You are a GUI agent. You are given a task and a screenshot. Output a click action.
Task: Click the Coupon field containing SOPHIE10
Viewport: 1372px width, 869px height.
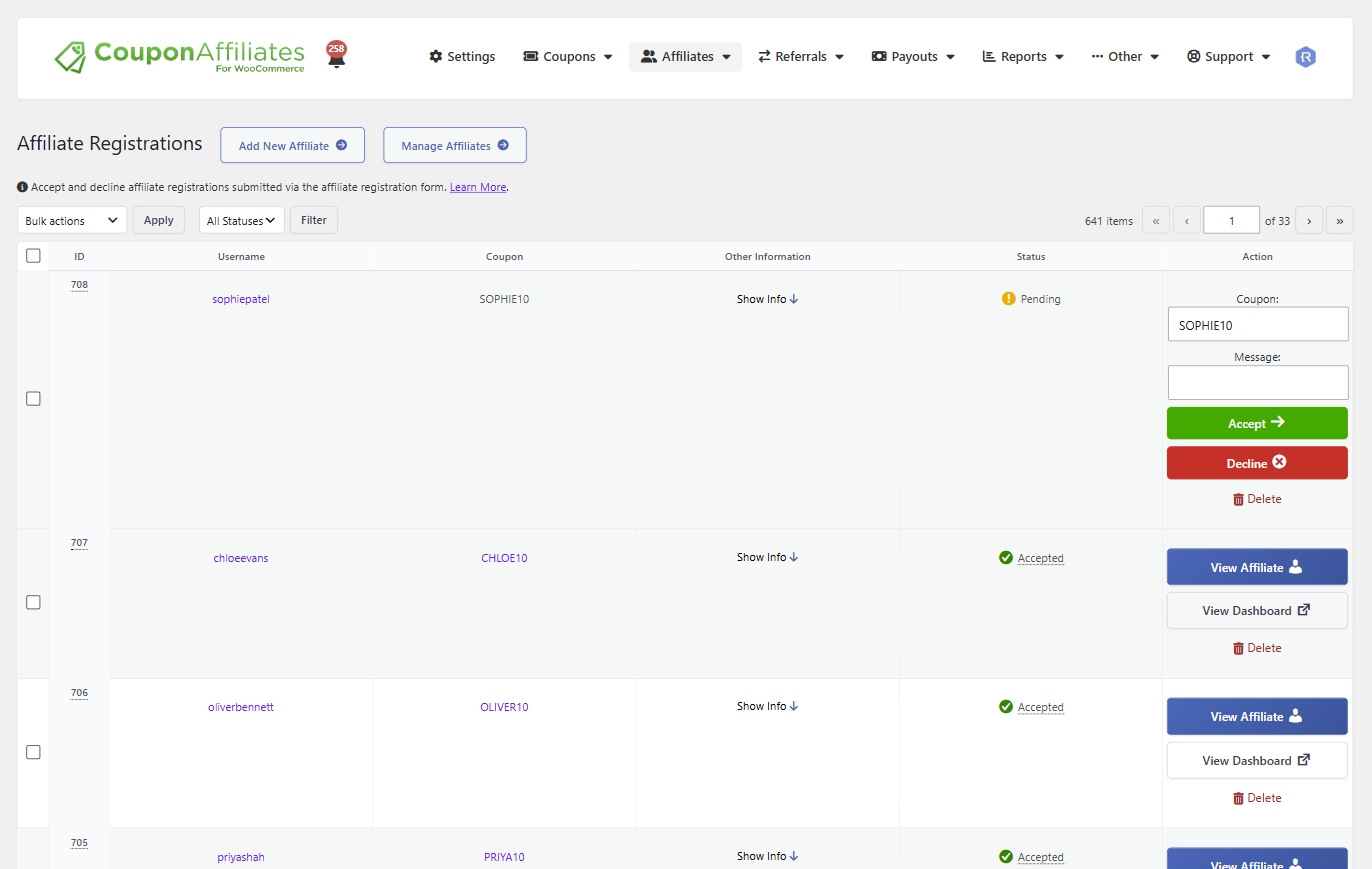(x=1258, y=324)
